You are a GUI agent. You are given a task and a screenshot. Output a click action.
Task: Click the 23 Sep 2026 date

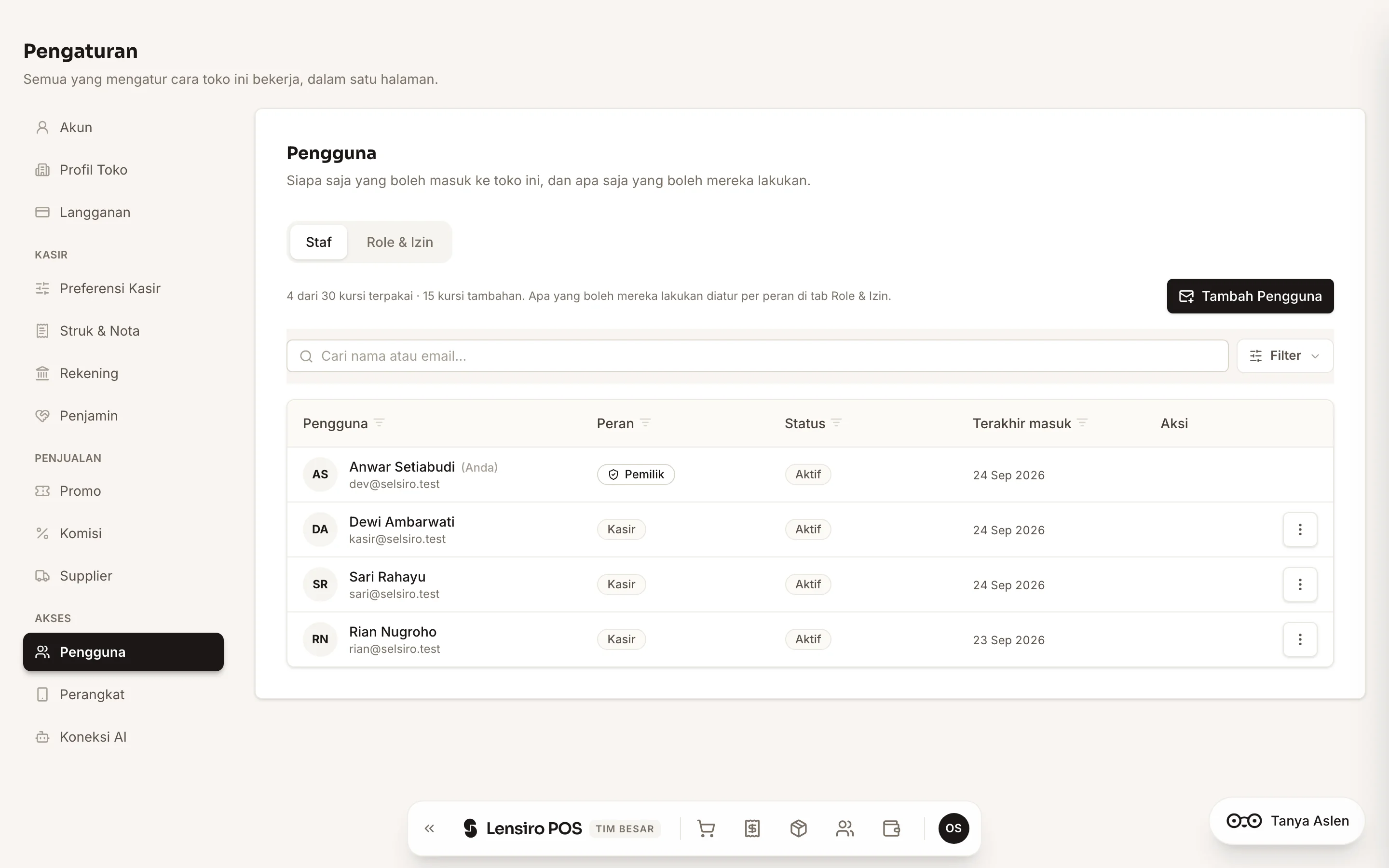coord(1008,640)
